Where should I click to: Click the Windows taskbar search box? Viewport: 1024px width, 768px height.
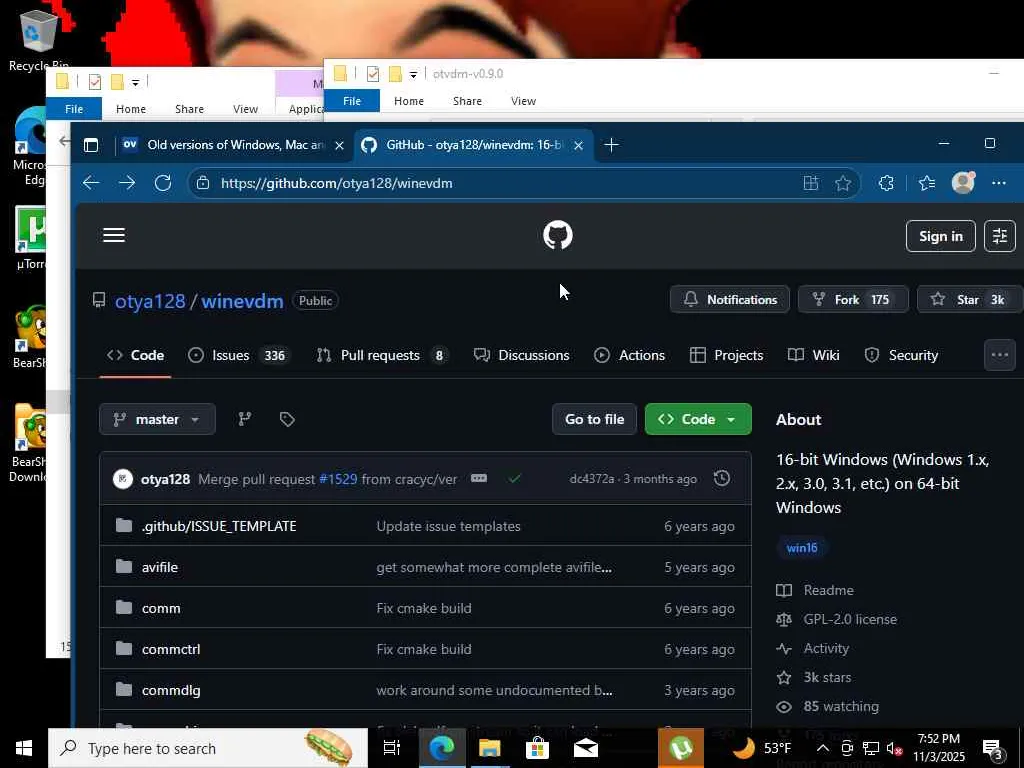point(208,748)
